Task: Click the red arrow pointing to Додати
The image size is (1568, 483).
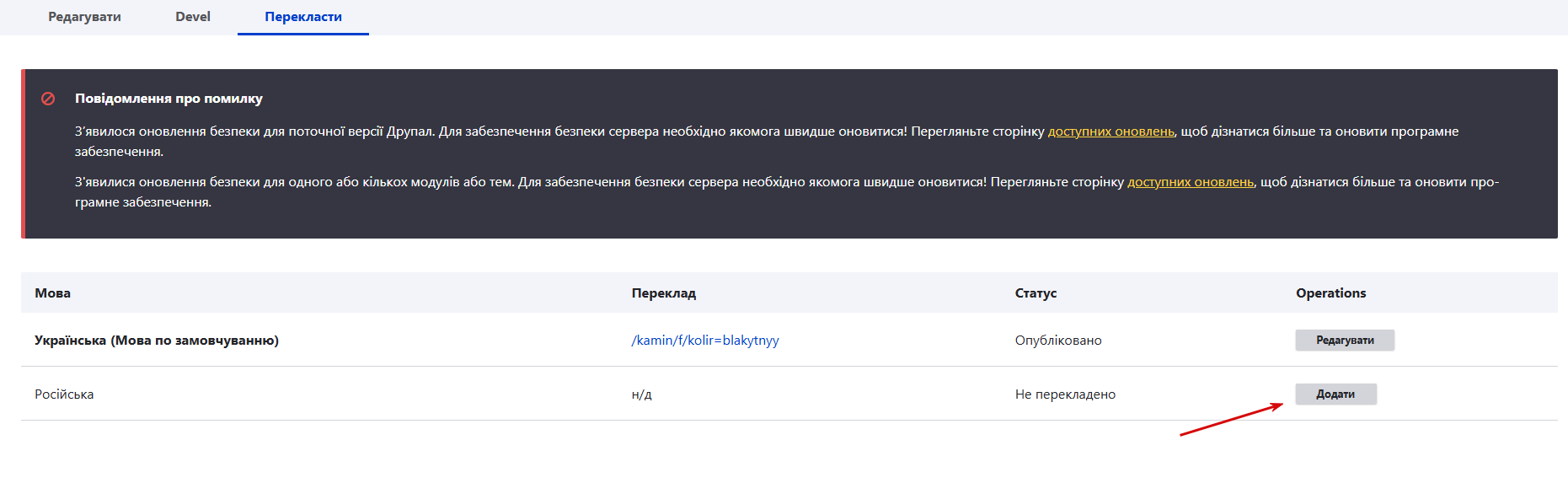Action: [1232, 419]
